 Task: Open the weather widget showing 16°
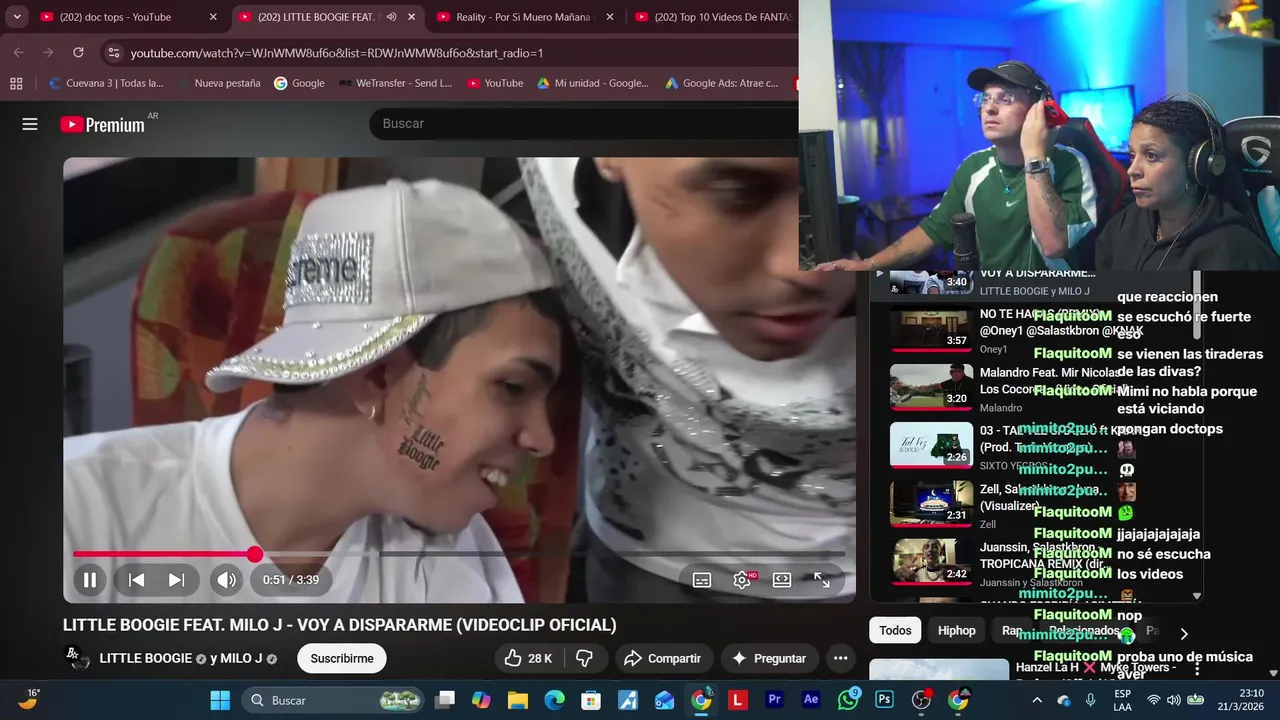click(27, 699)
